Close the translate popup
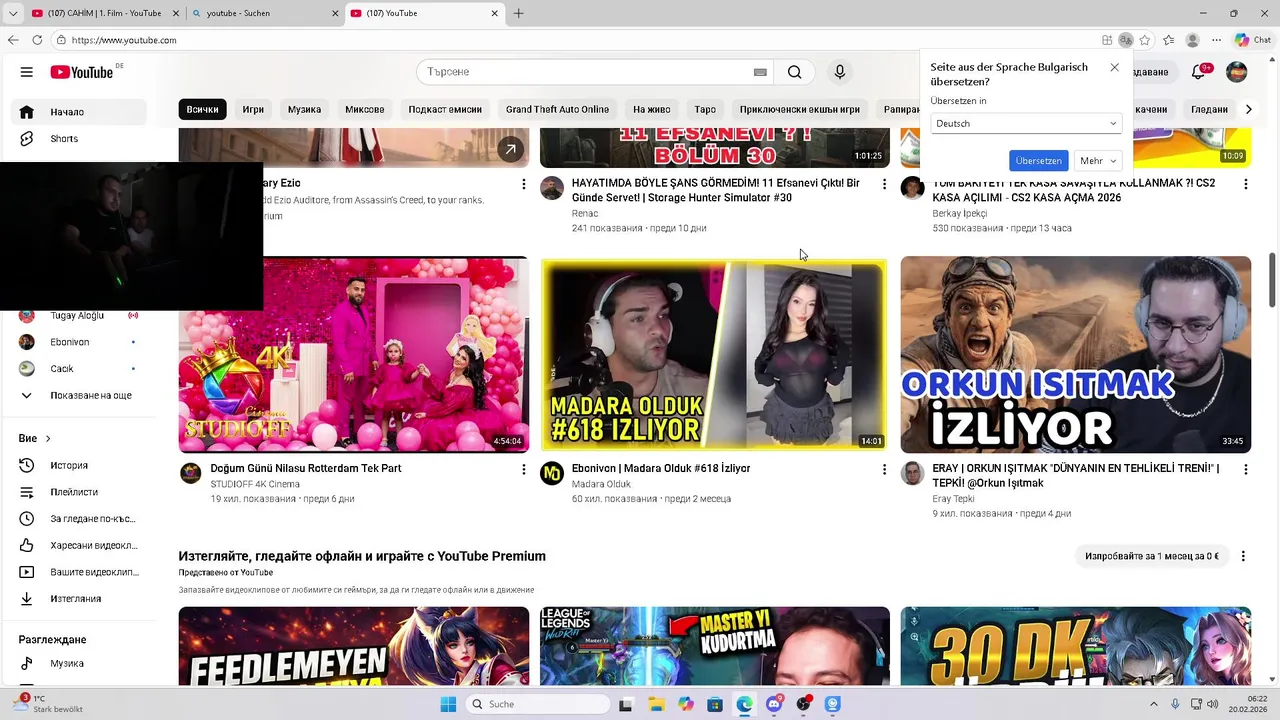Image resolution: width=1280 pixels, height=720 pixels. tap(1114, 67)
